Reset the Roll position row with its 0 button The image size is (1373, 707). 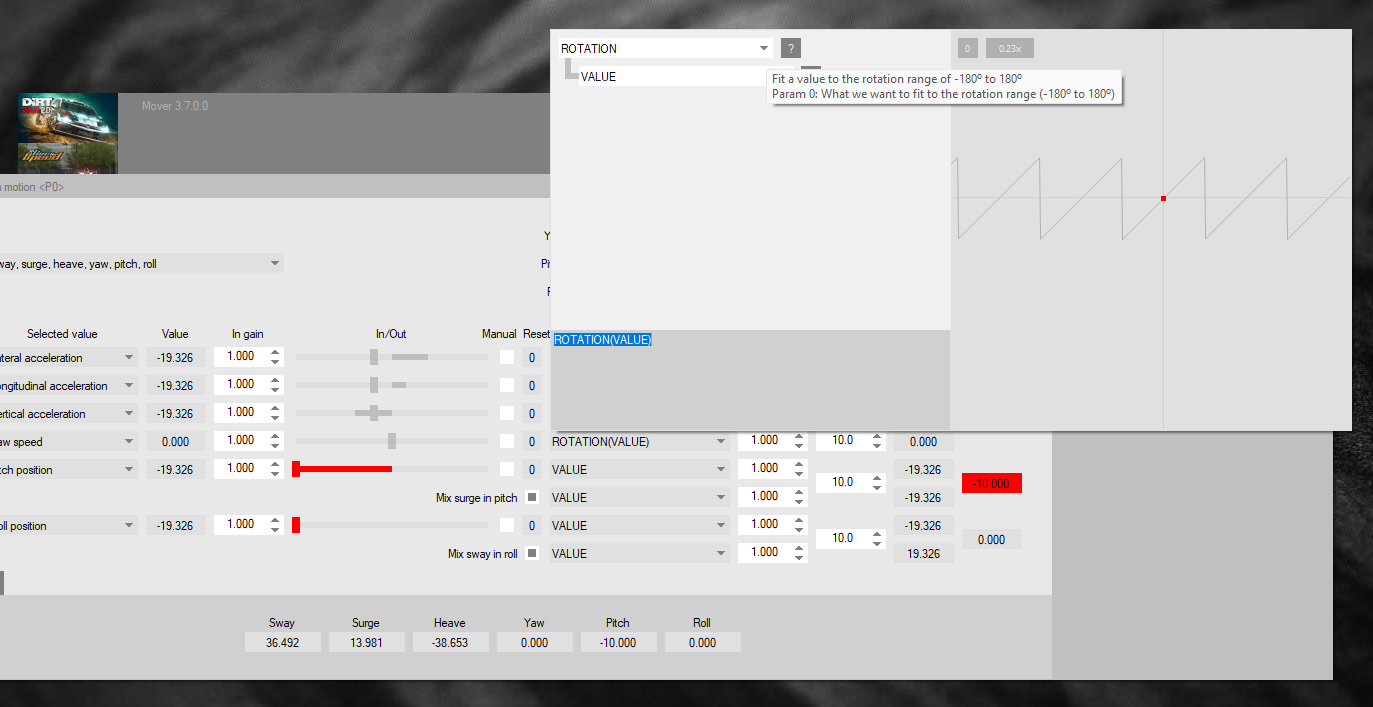[x=532, y=526]
